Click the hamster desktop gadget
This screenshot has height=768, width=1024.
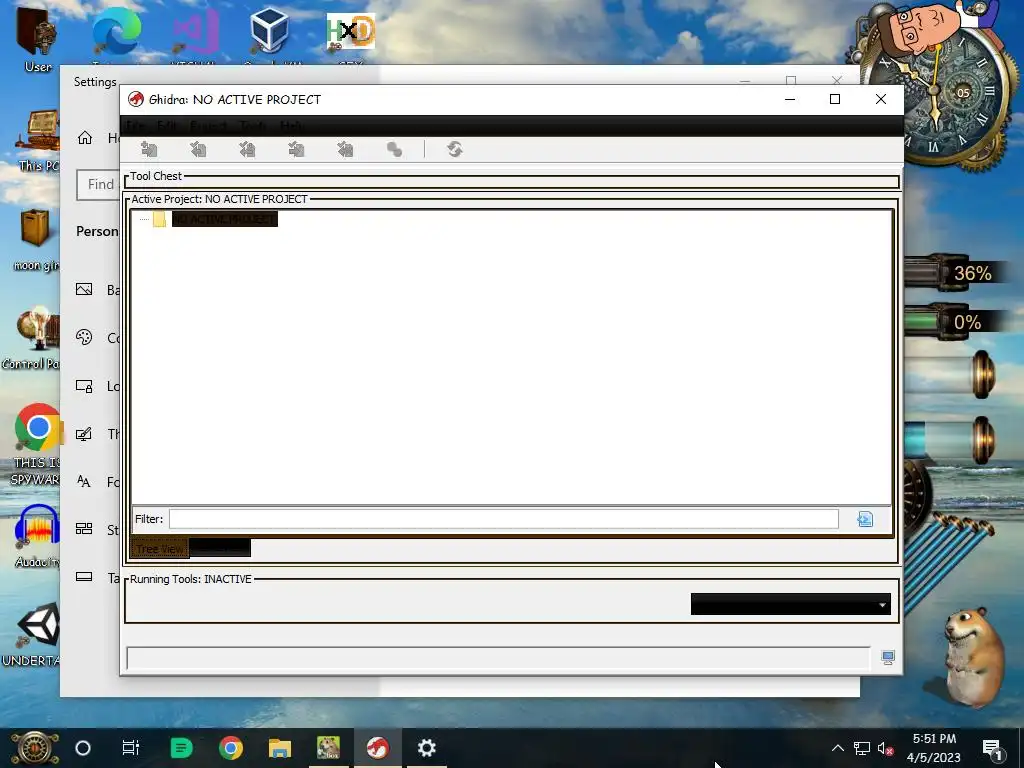click(976, 656)
